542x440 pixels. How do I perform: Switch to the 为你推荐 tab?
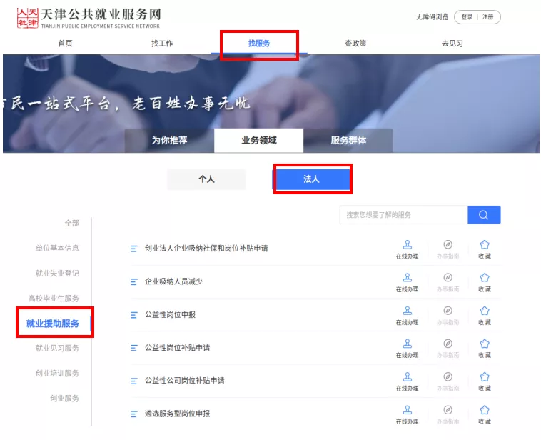click(x=169, y=140)
